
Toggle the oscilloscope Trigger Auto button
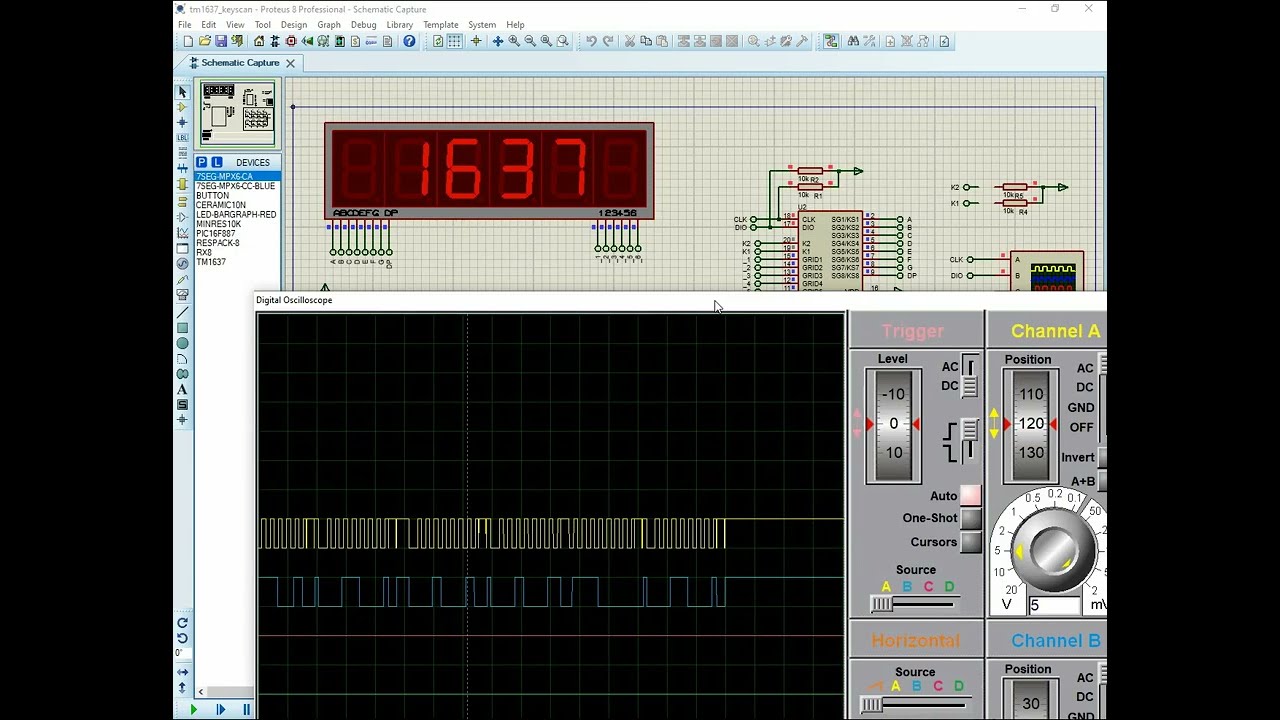coord(971,496)
